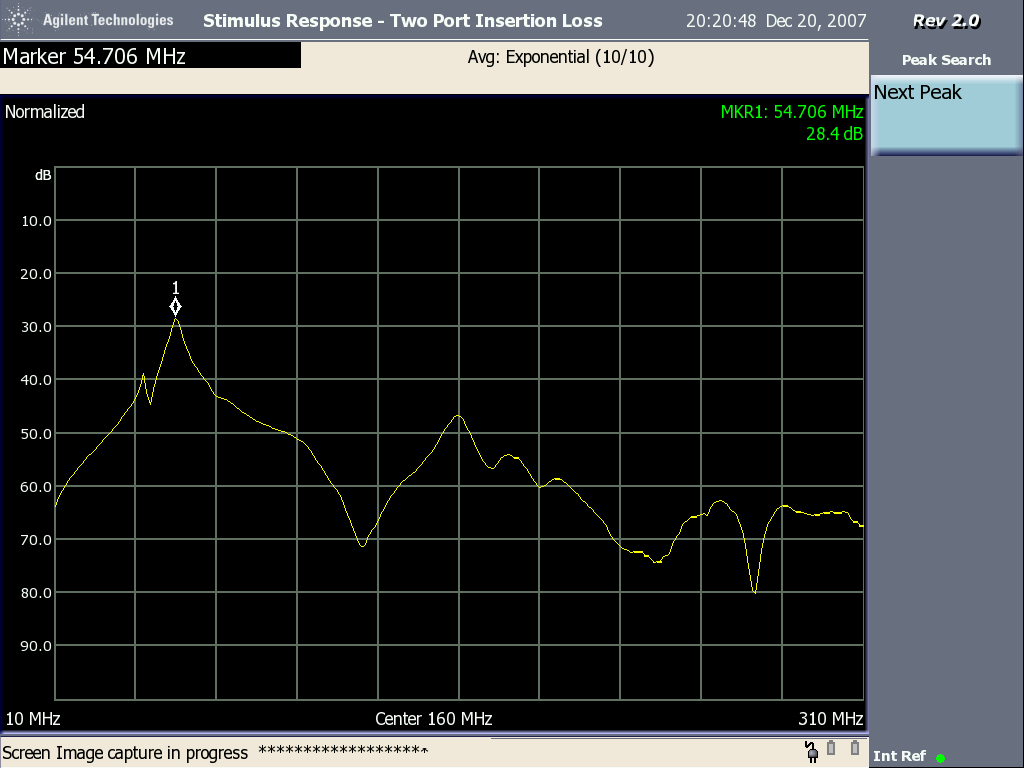Click the Center 160 MHz label
Image resolution: width=1024 pixels, height=768 pixels.
coord(434,719)
